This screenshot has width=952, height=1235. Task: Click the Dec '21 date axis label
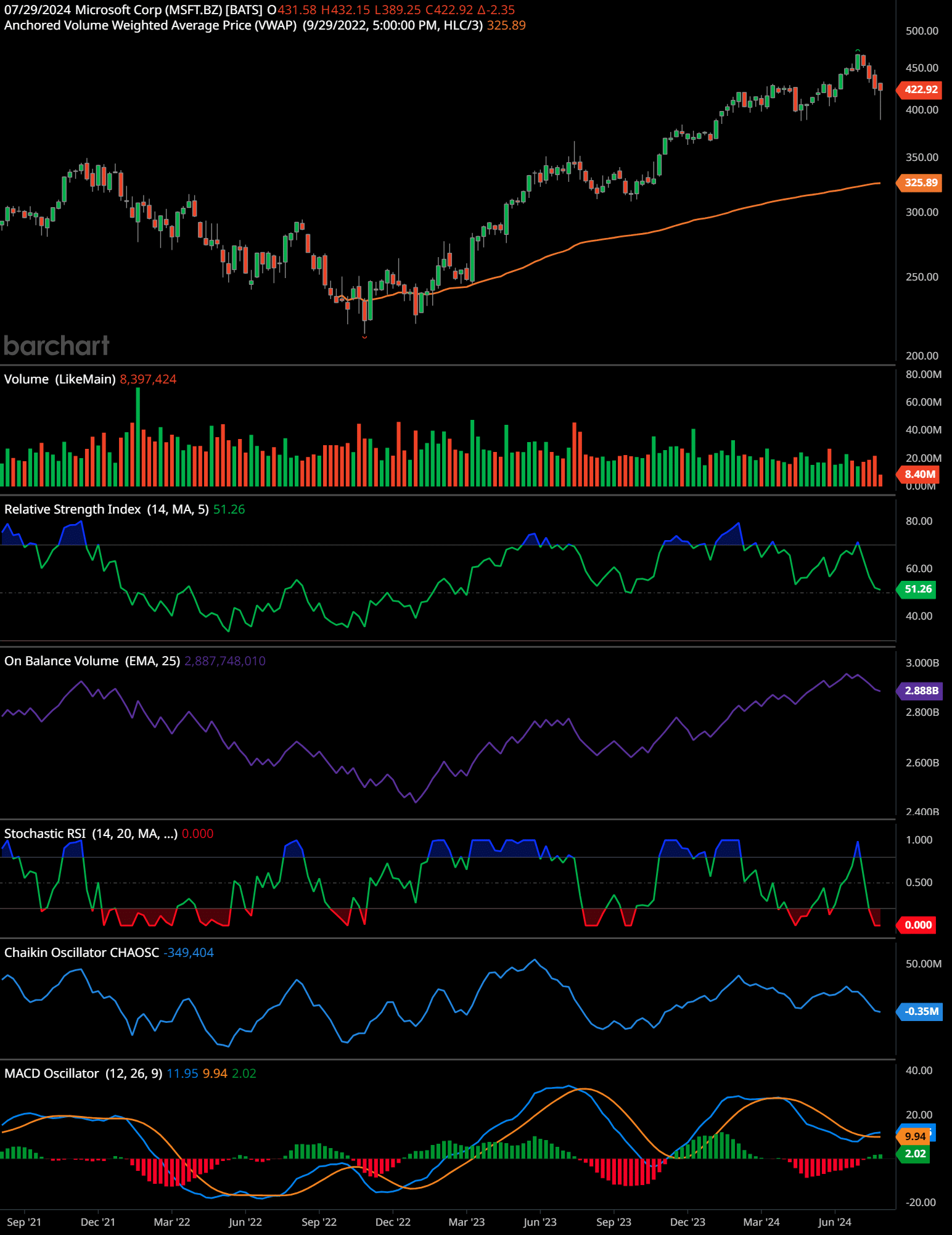point(98,1222)
